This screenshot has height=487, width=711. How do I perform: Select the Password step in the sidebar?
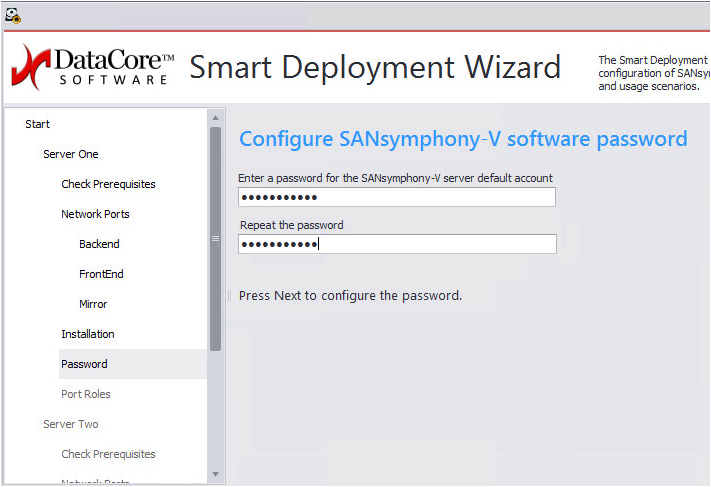point(132,364)
